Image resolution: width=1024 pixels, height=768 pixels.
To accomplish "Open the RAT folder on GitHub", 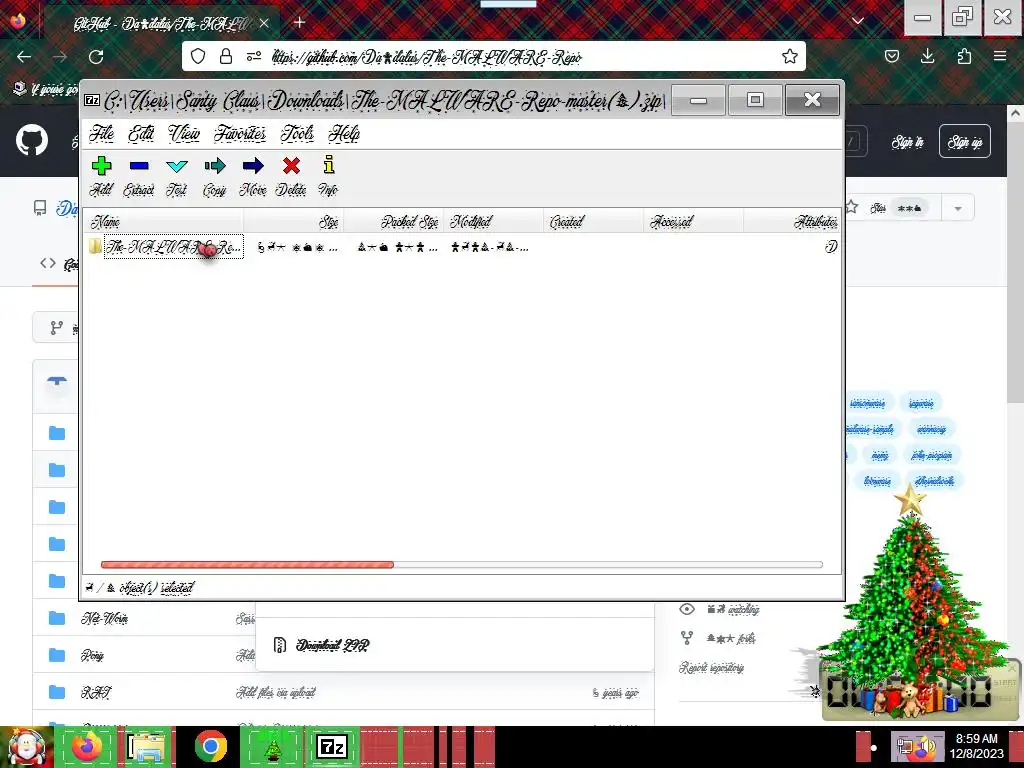I will [x=96, y=692].
